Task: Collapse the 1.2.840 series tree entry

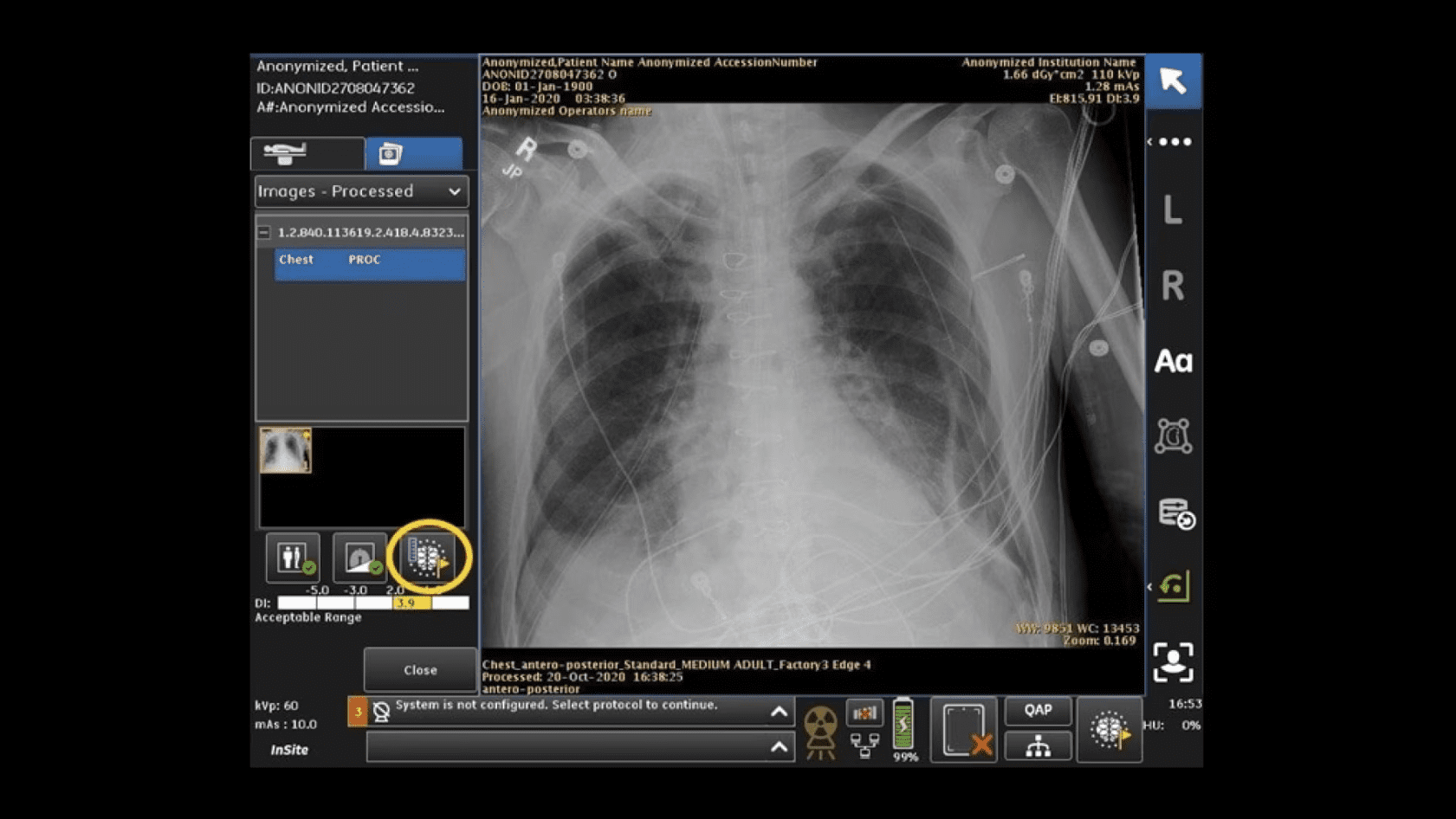Action: coord(264,233)
